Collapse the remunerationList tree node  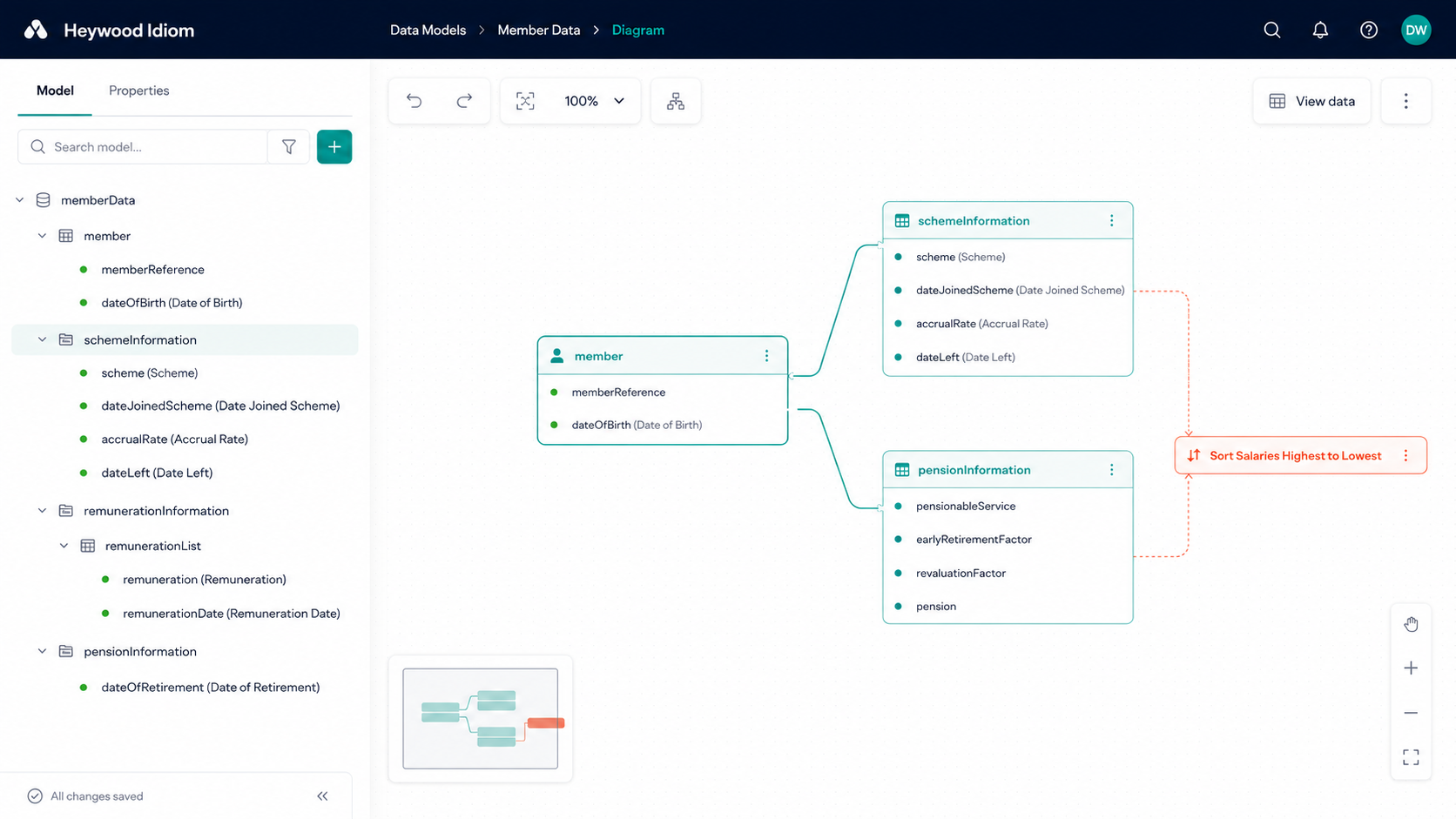pos(64,546)
